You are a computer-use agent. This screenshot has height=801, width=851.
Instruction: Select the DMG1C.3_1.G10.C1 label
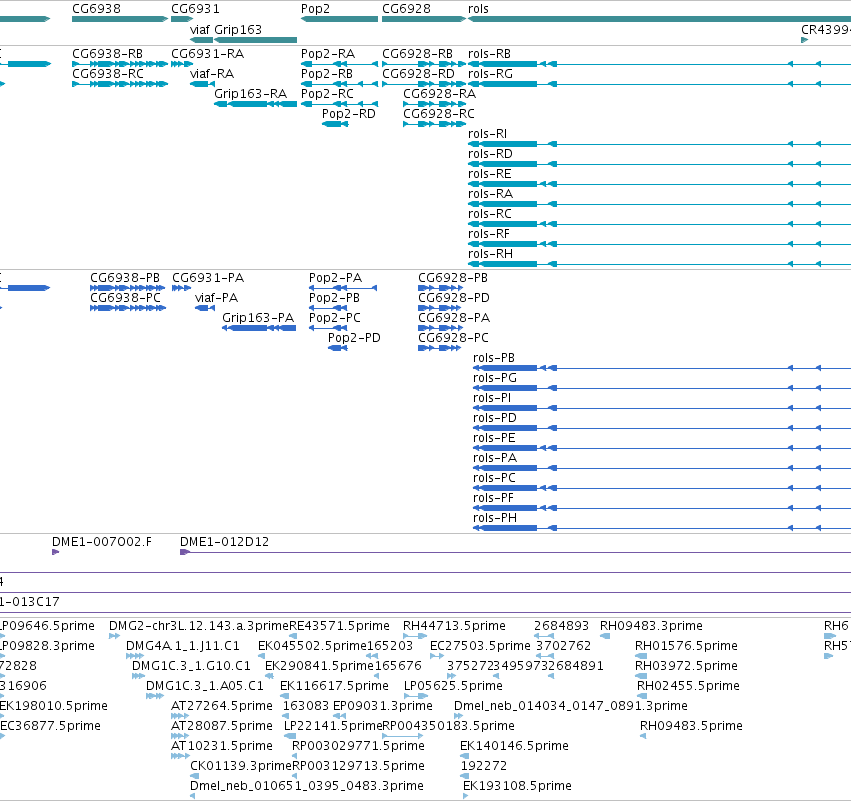click(192, 666)
